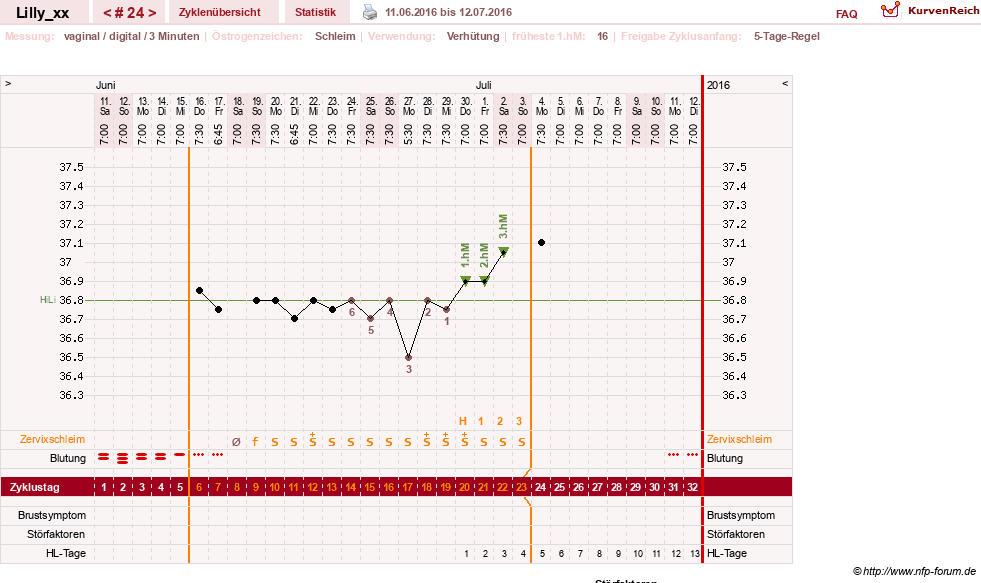Click the Verhütung usage value
This screenshot has width=981, height=583.
pos(473,36)
